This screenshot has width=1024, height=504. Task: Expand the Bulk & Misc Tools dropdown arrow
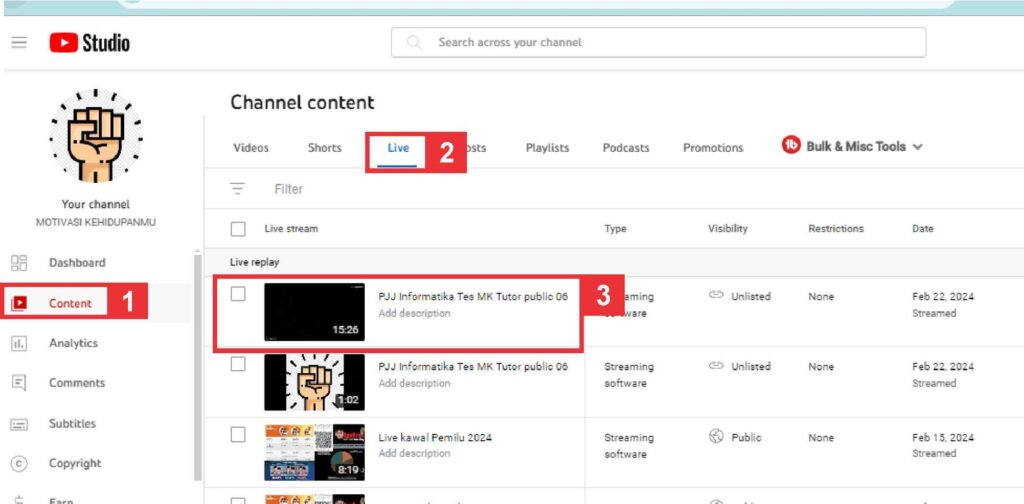[x=918, y=147]
